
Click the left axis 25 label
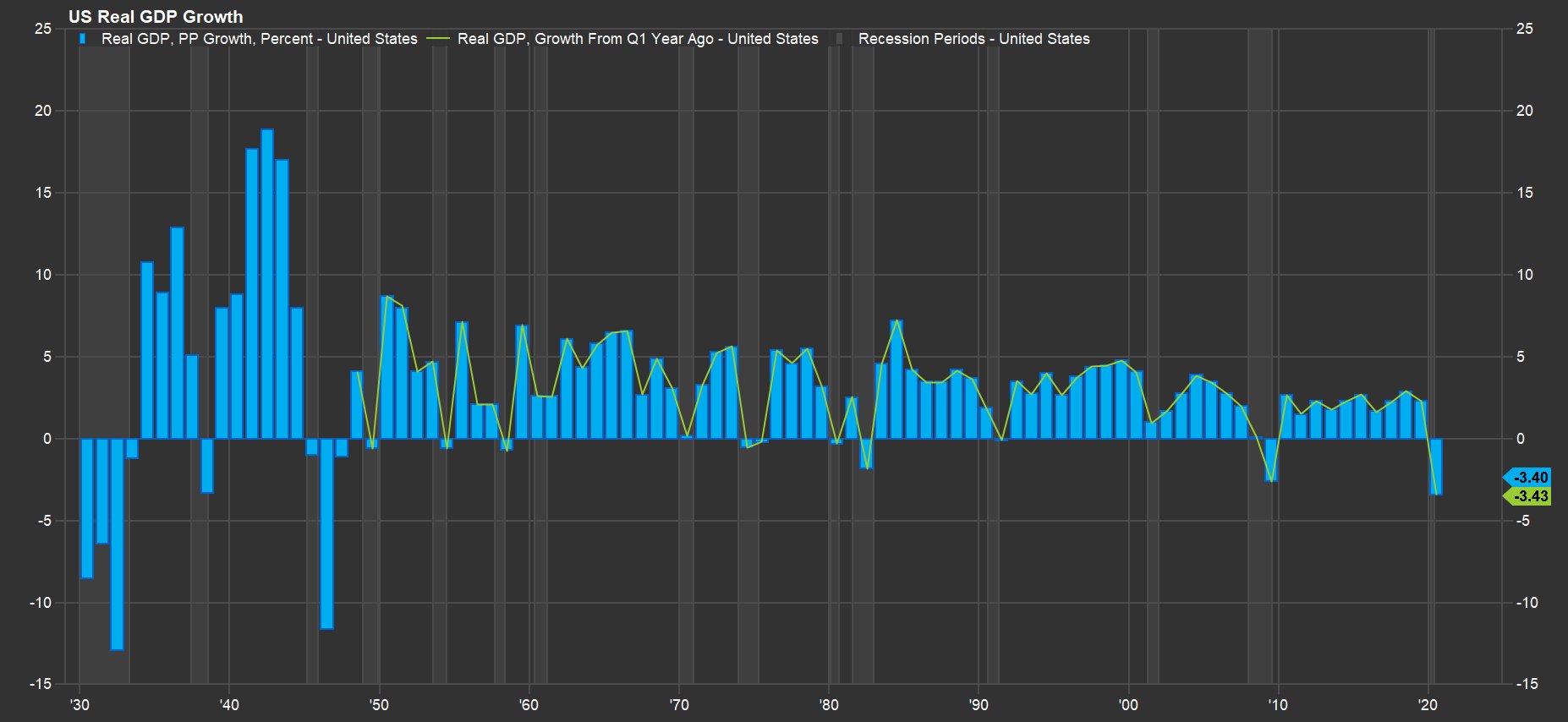coord(43,29)
